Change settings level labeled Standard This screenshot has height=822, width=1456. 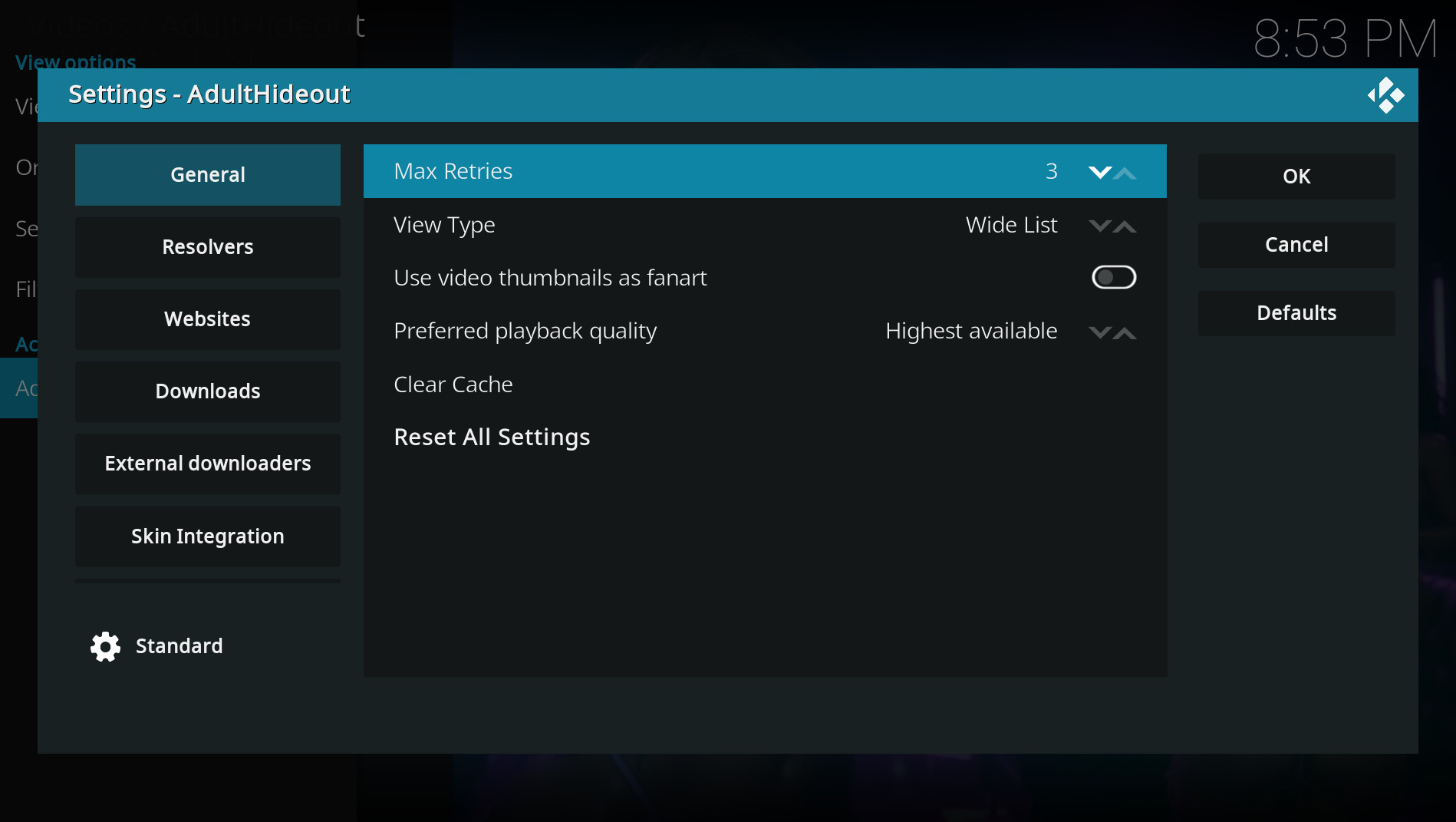179,646
